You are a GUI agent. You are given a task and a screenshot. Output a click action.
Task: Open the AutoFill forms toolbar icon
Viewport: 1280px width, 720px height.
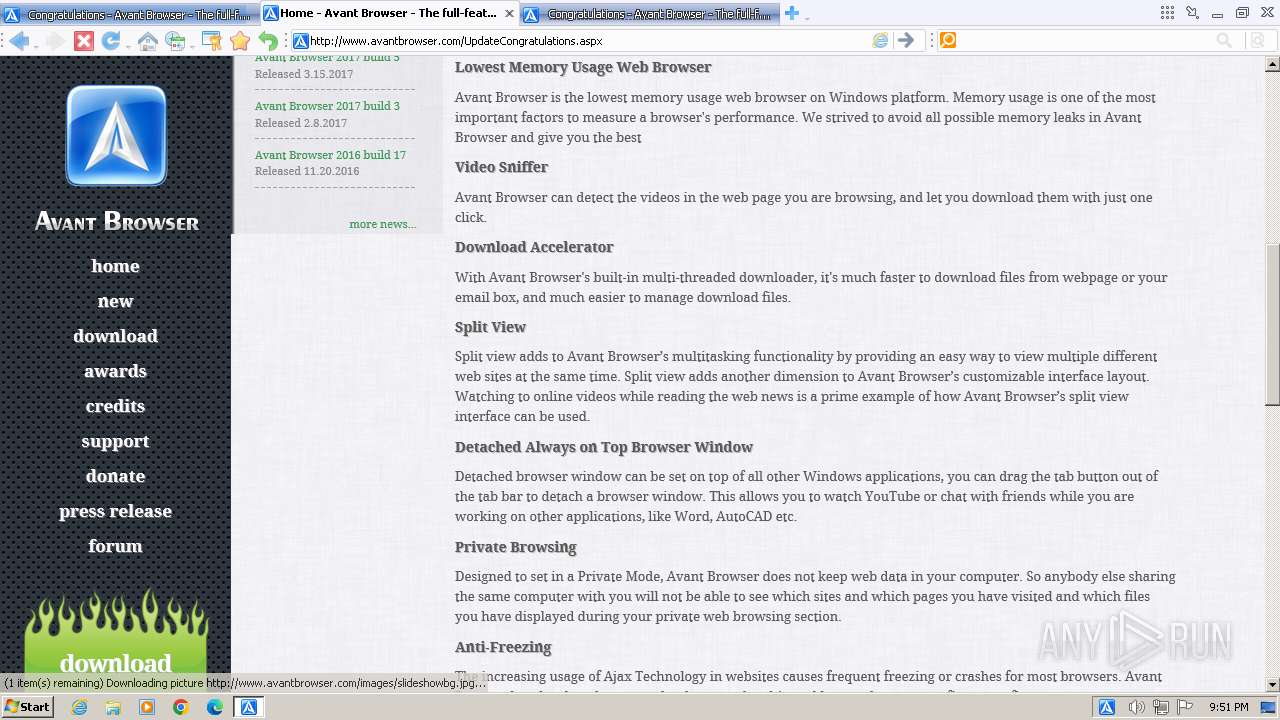coord(212,41)
